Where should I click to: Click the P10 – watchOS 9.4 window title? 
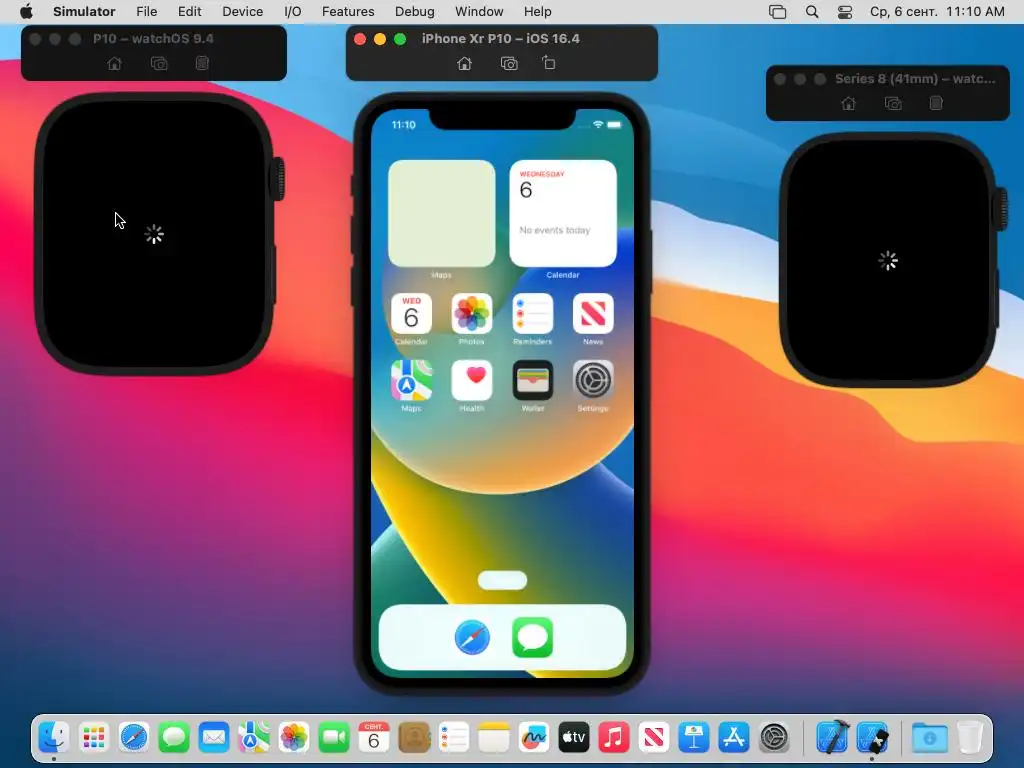tap(153, 39)
